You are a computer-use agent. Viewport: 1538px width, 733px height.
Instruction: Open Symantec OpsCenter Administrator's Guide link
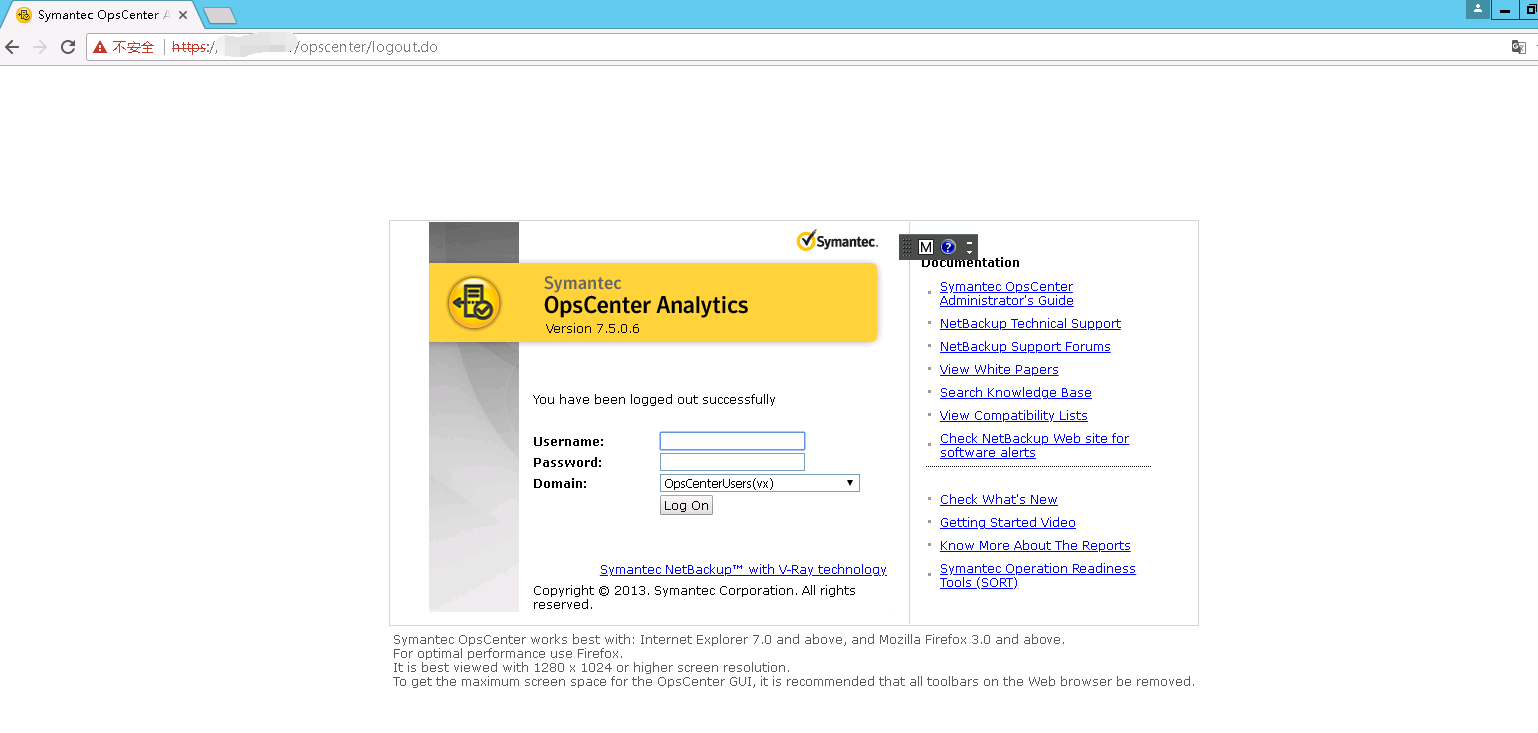click(1006, 293)
